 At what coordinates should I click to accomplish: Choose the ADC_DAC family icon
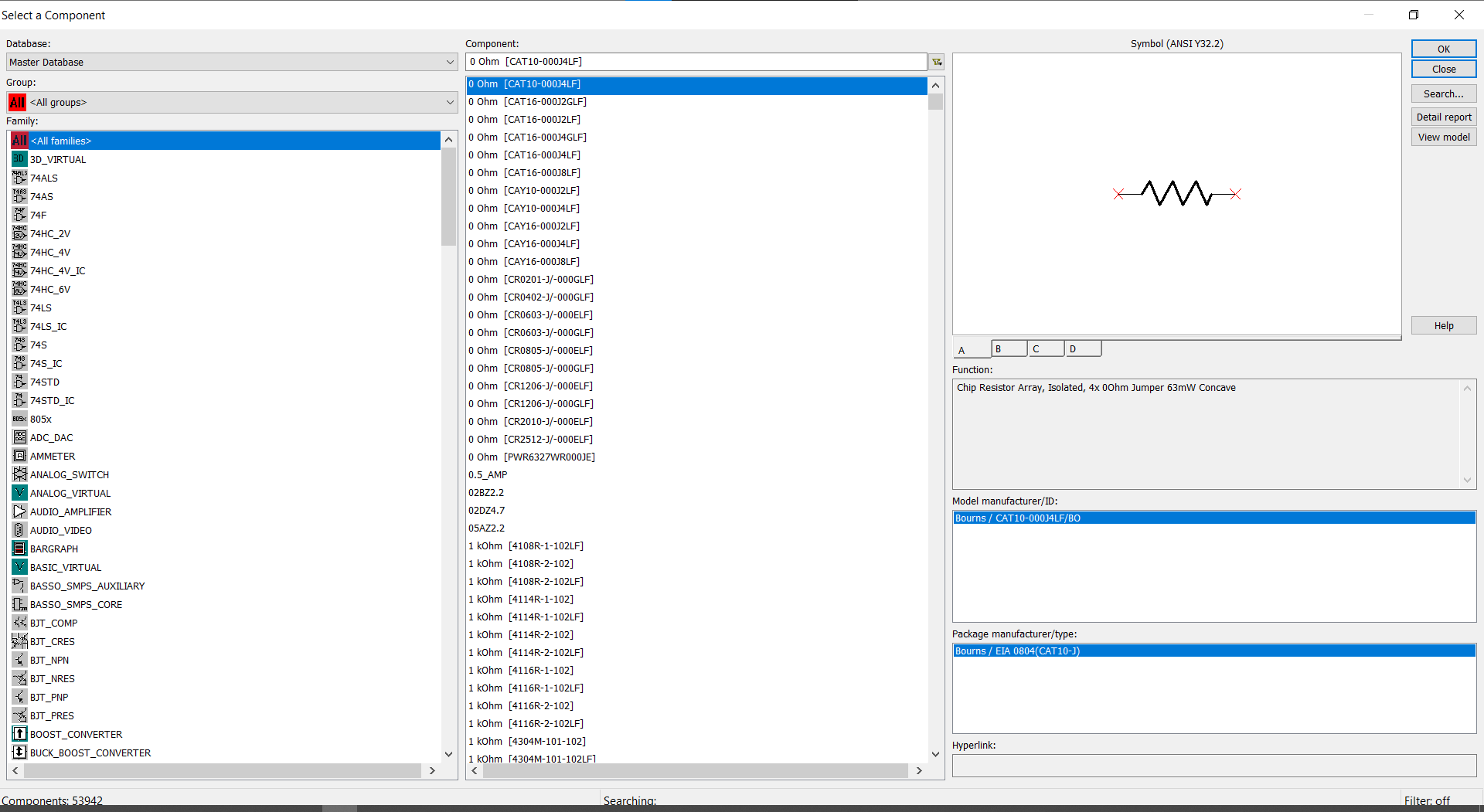pyautogui.click(x=19, y=437)
